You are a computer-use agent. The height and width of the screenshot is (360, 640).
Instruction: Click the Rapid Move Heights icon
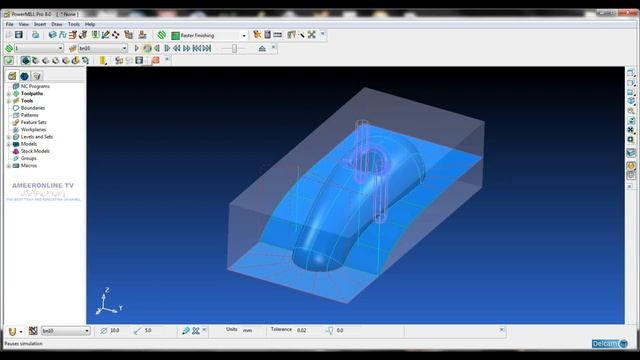pos(73,35)
